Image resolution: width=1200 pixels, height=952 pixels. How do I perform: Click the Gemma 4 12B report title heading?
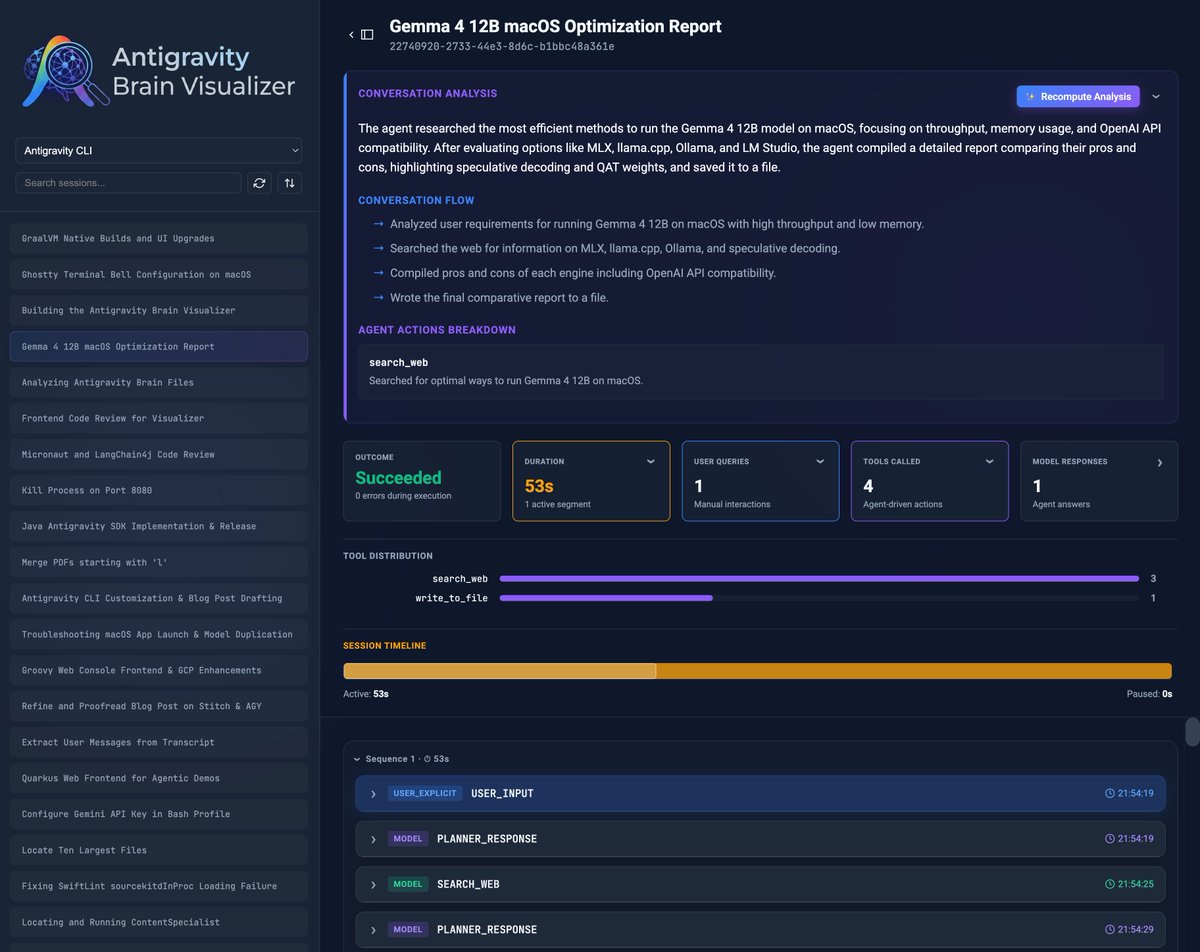click(x=555, y=26)
